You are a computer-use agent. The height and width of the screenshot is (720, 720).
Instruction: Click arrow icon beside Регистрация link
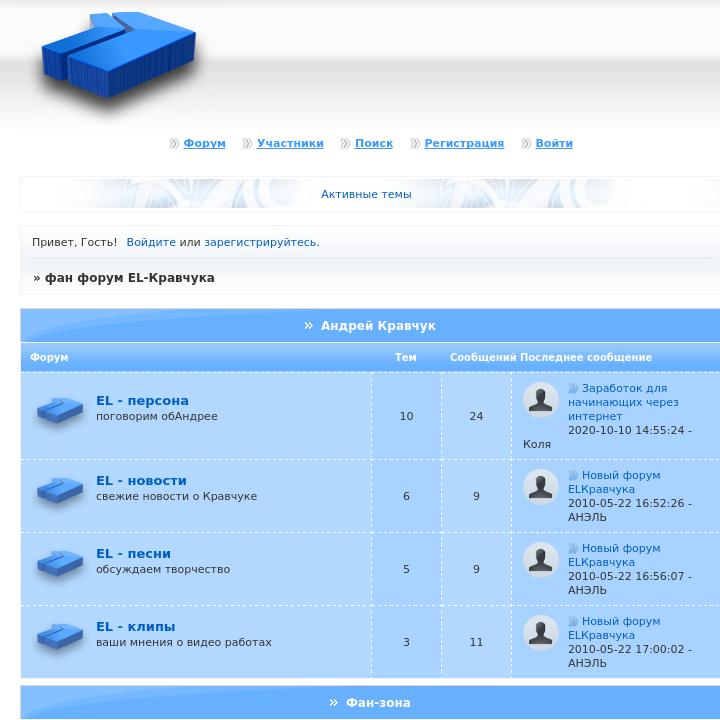(415, 143)
